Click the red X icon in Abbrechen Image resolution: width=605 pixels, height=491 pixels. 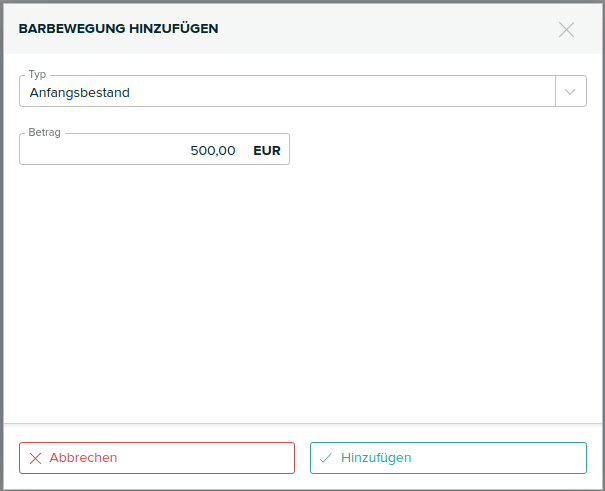click(x=35, y=458)
